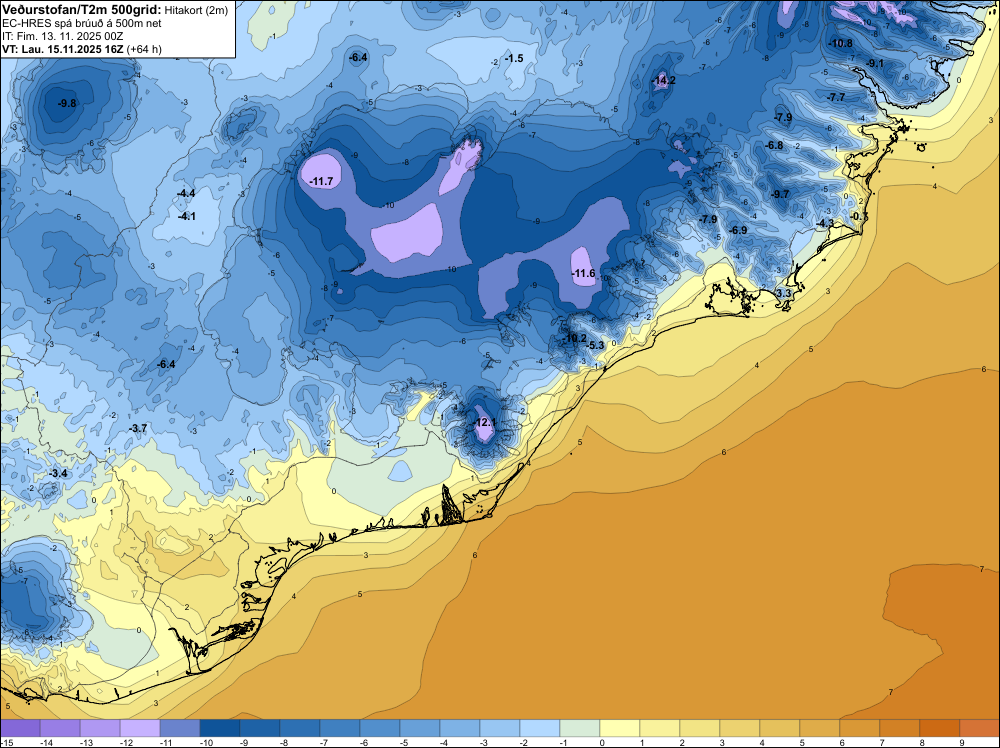Click the 5 label in the legend

click(802, 742)
